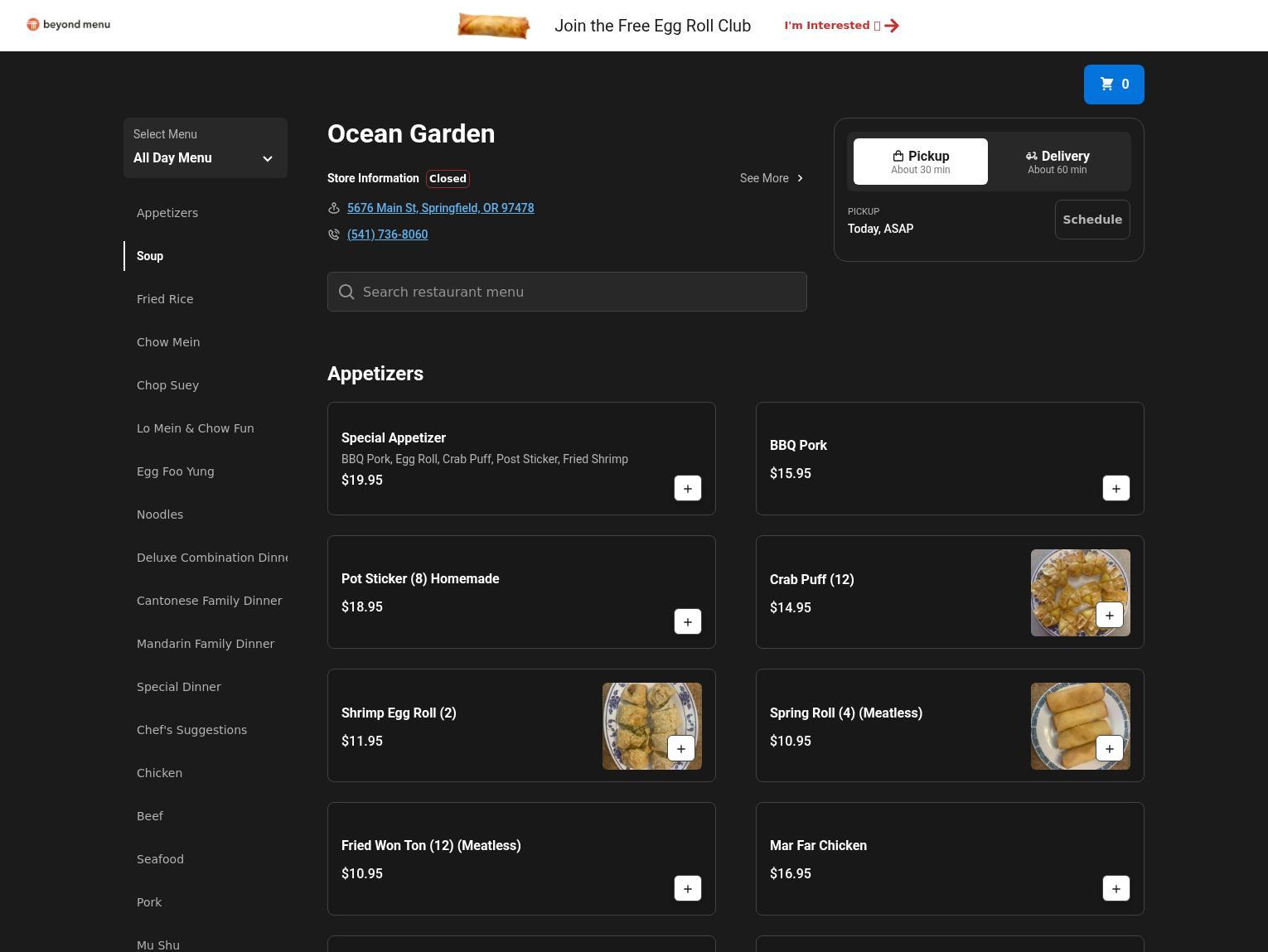Switch order type to Pickup
This screenshot has width=1268, height=952.
pyautogui.click(x=920, y=162)
